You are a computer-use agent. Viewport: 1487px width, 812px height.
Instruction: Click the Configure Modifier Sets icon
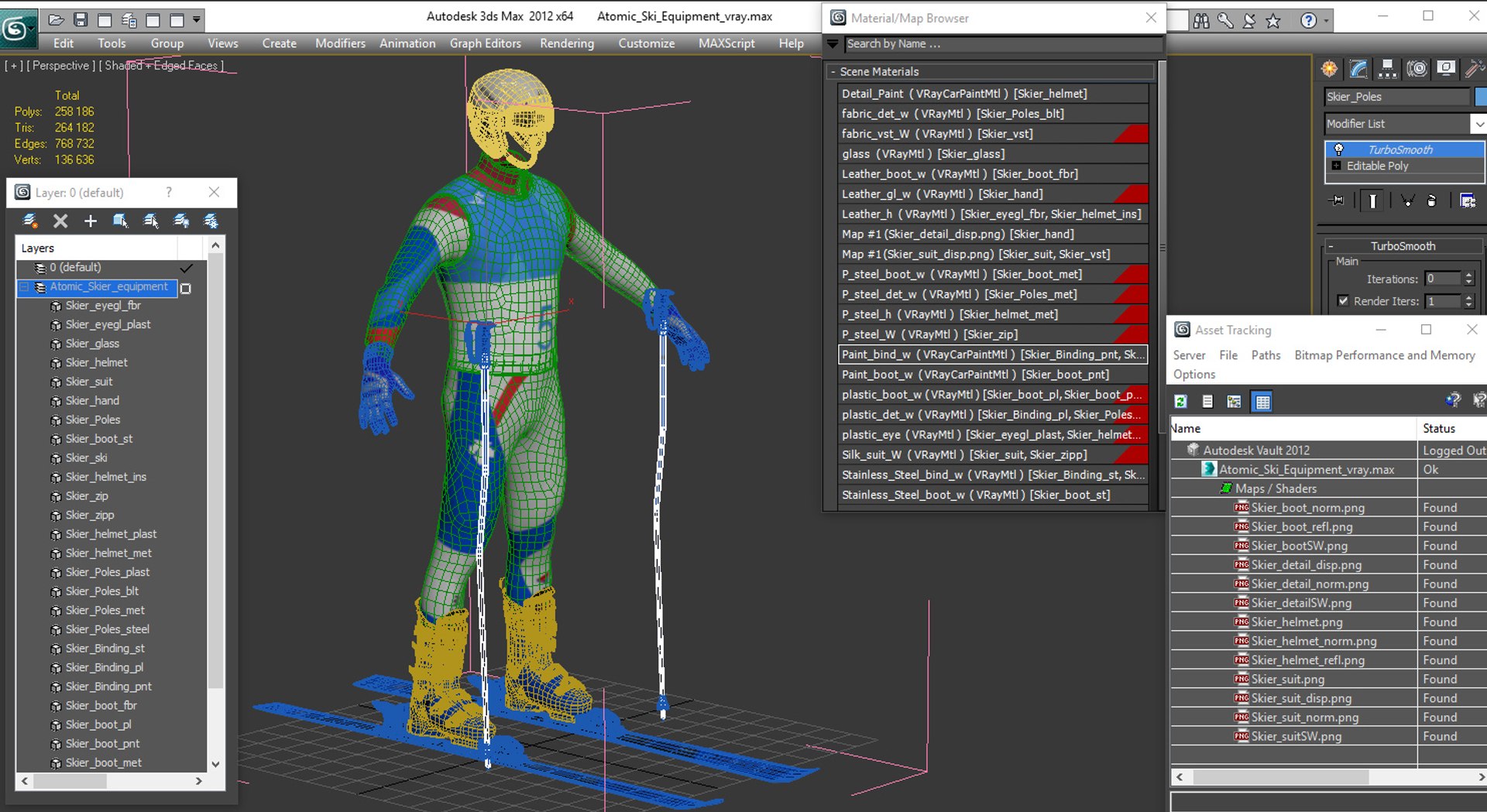pos(1468,200)
